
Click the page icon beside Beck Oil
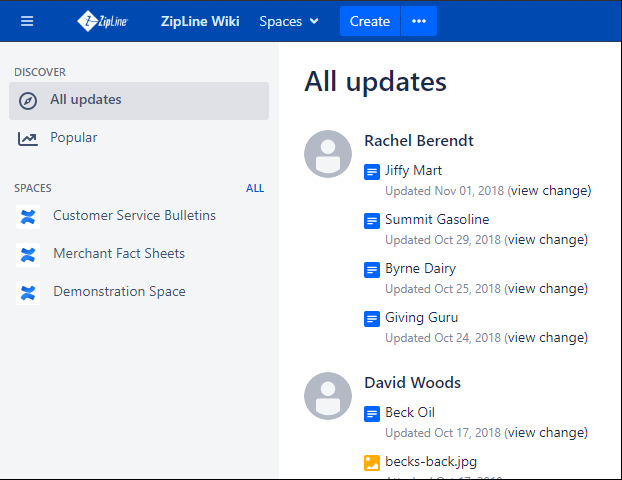click(372, 414)
